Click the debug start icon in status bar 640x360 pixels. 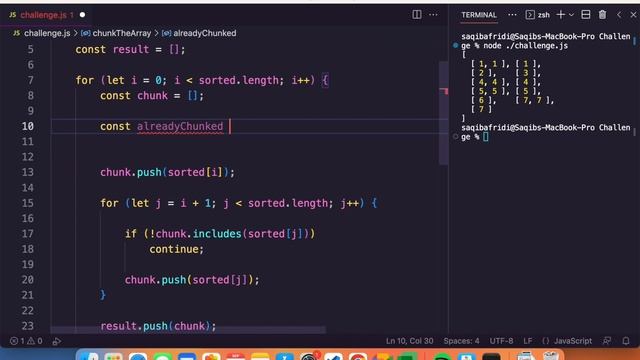57,341
